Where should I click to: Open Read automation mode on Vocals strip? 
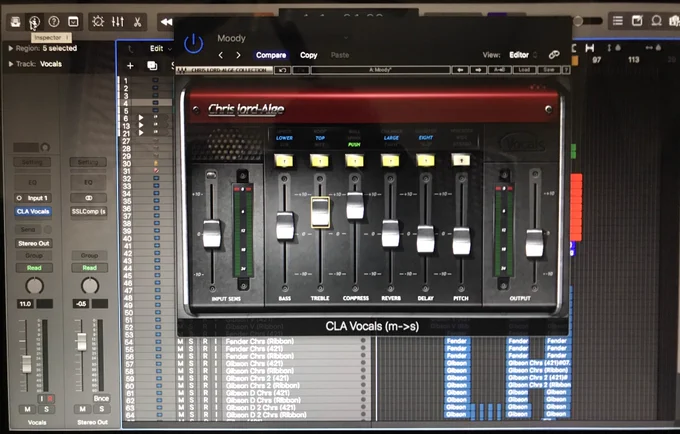[x=34, y=268]
